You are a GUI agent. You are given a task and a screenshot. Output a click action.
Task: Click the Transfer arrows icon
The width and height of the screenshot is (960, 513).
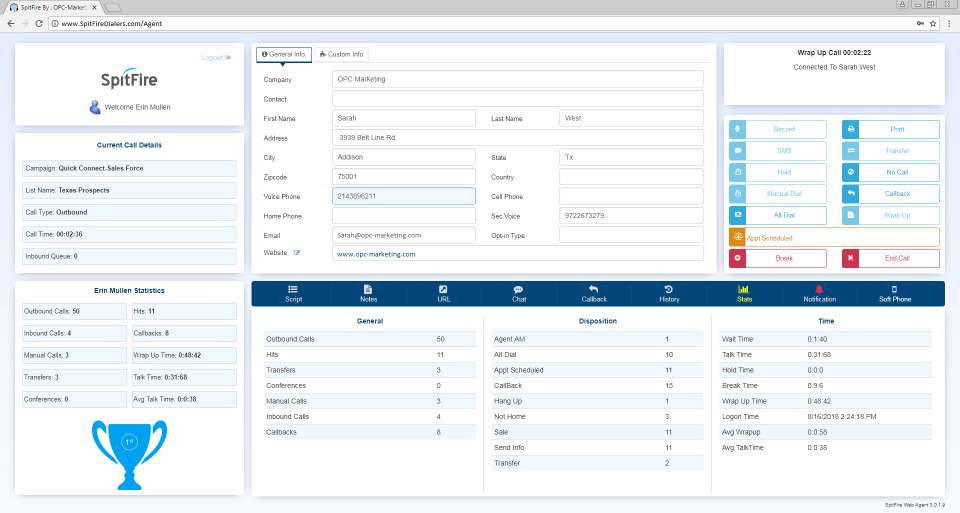click(850, 151)
